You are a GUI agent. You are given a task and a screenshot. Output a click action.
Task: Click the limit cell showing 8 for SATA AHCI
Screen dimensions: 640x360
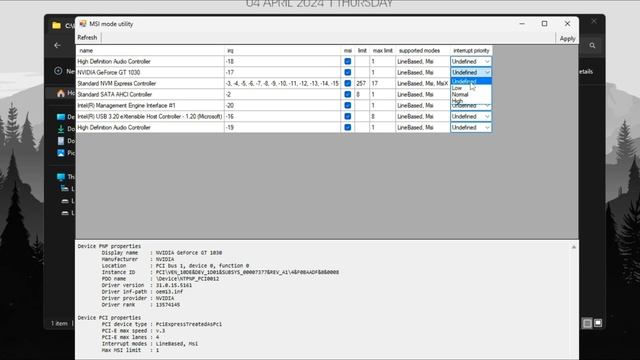tap(362, 94)
